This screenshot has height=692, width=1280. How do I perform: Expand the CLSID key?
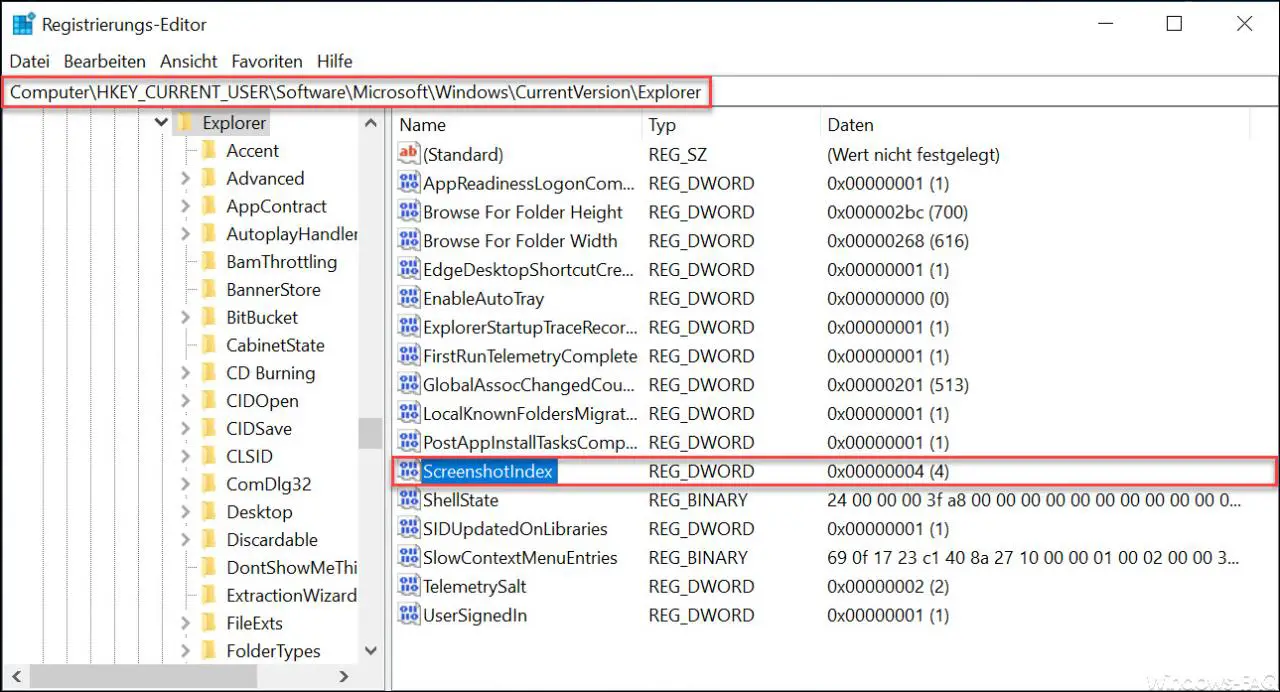pos(185,457)
